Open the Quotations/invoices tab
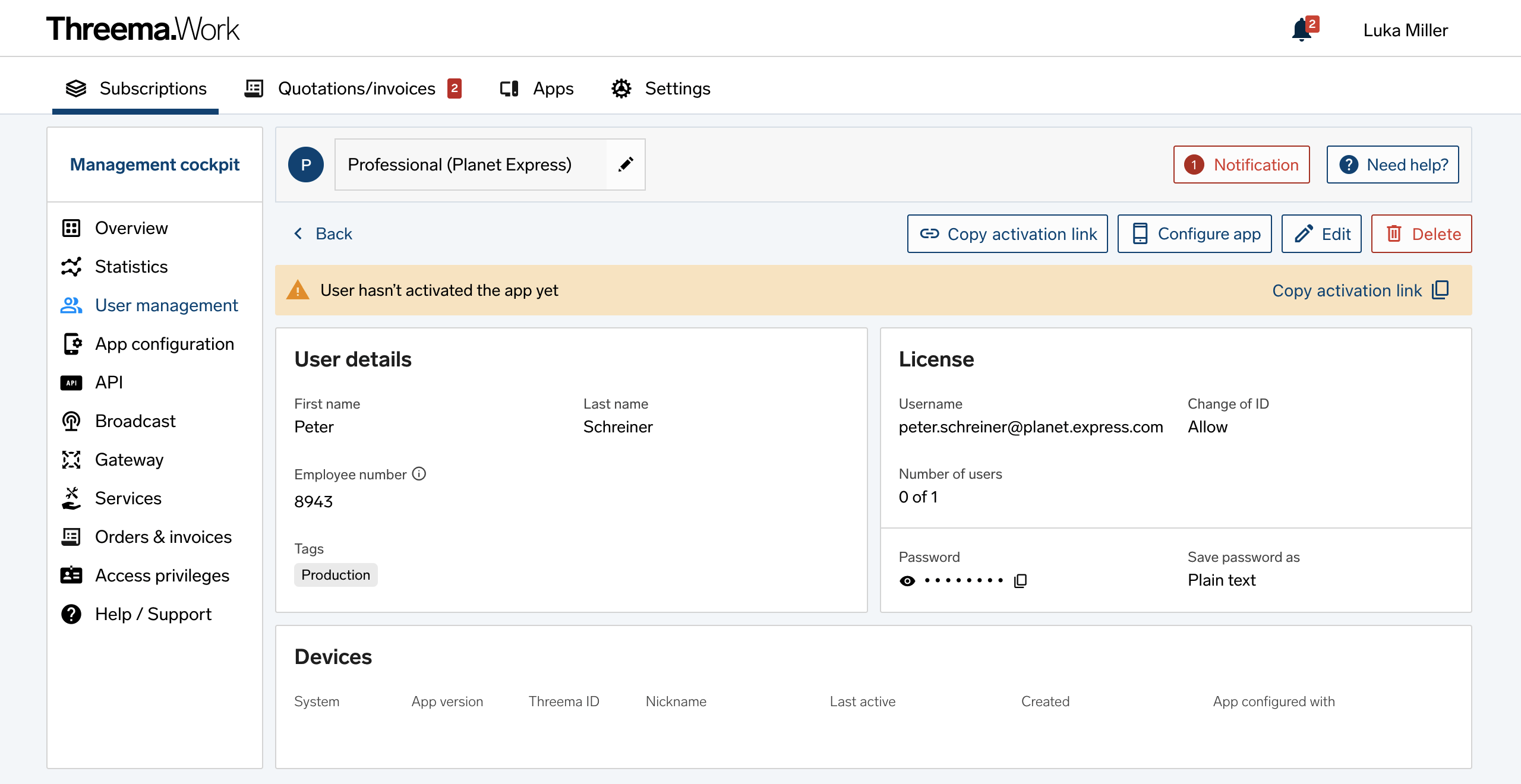Image resolution: width=1521 pixels, height=784 pixels. coord(354,88)
